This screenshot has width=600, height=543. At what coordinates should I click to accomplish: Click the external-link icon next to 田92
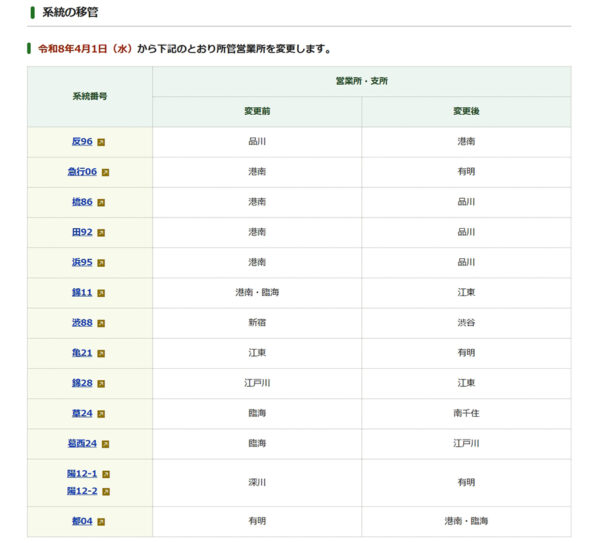click(x=101, y=233)
